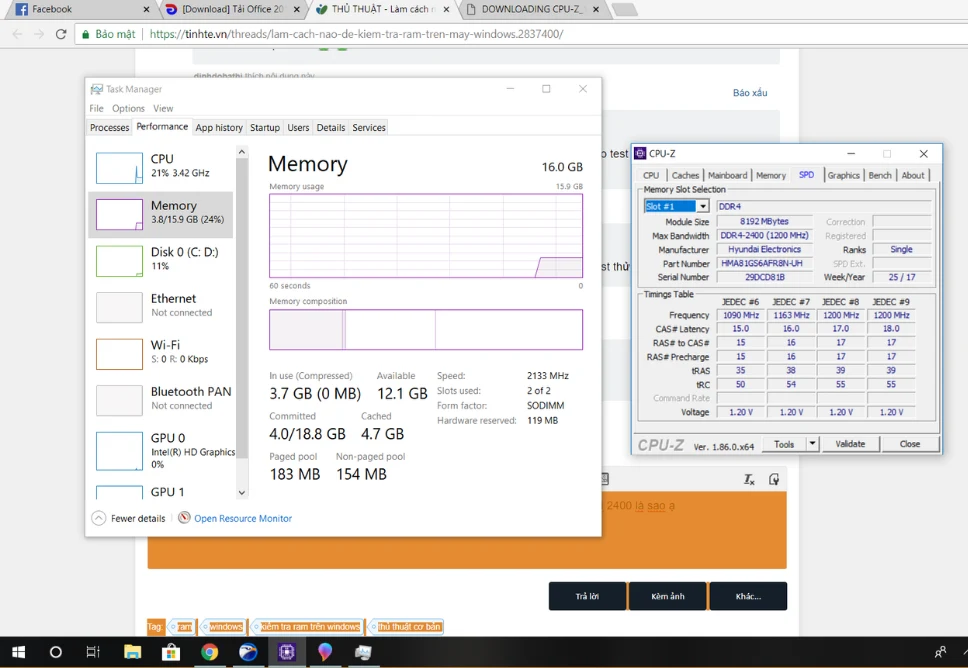Open File Explorer from taskbar
This screenshot has height=668, width=968.
(132, 652)
